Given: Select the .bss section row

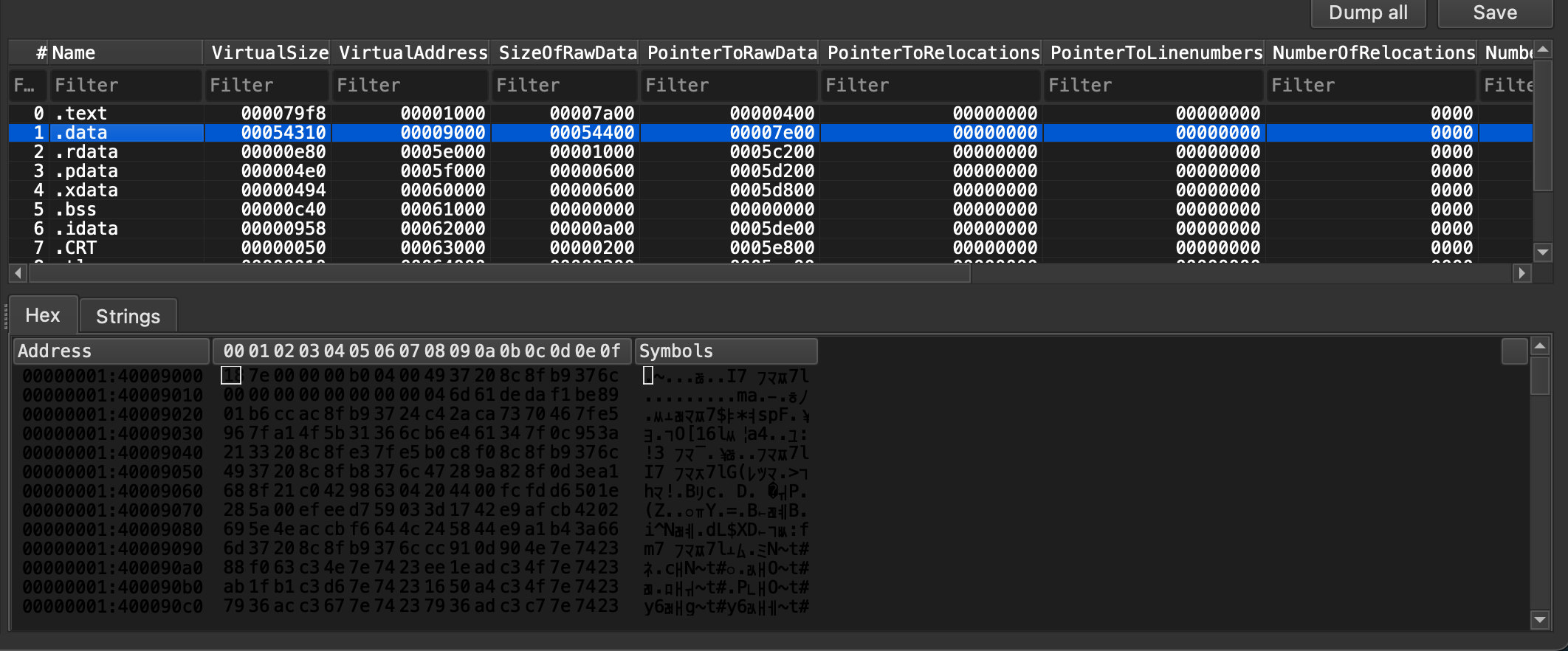Looking at the screenshot, I should coord(771,210).
